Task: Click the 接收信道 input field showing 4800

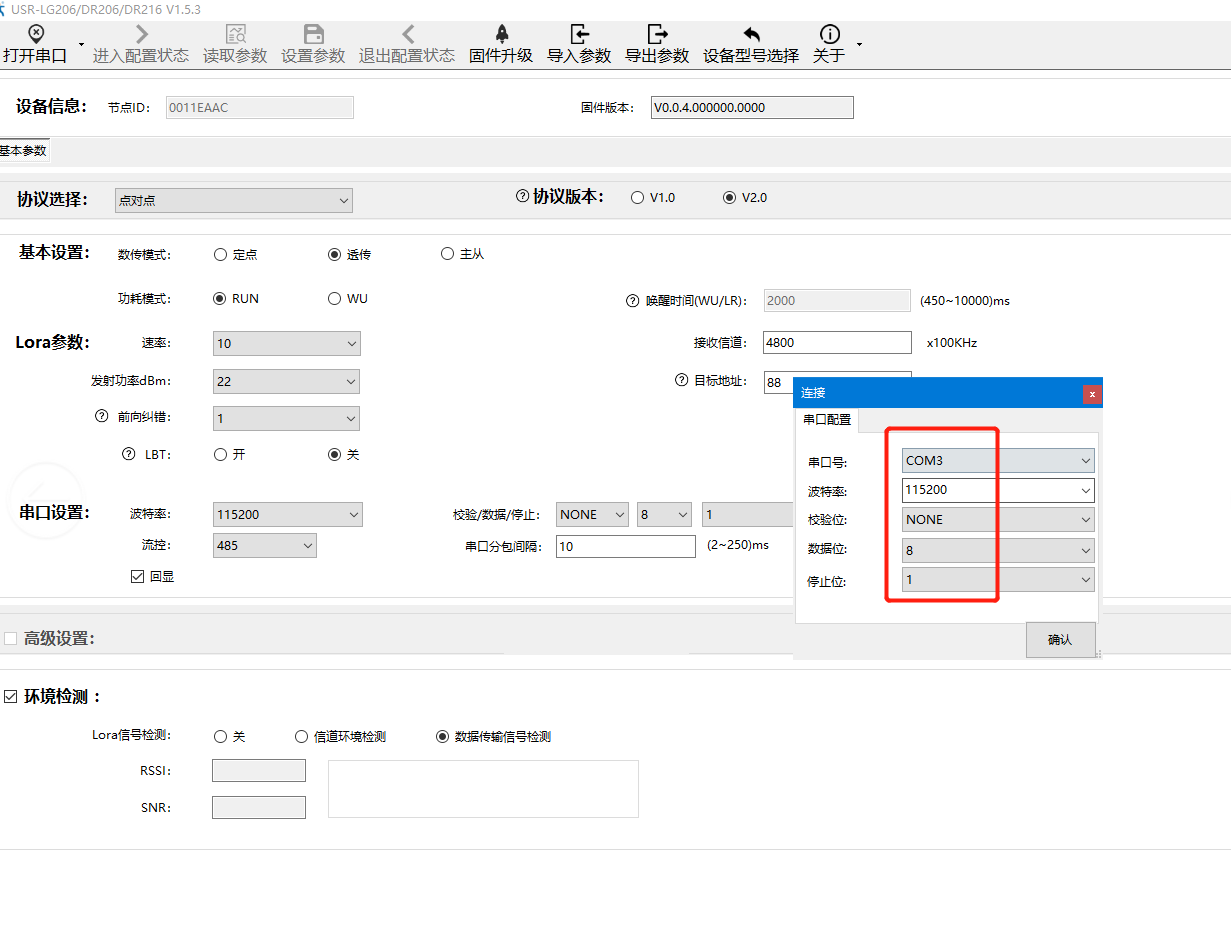Action: [x=836, y=343]
